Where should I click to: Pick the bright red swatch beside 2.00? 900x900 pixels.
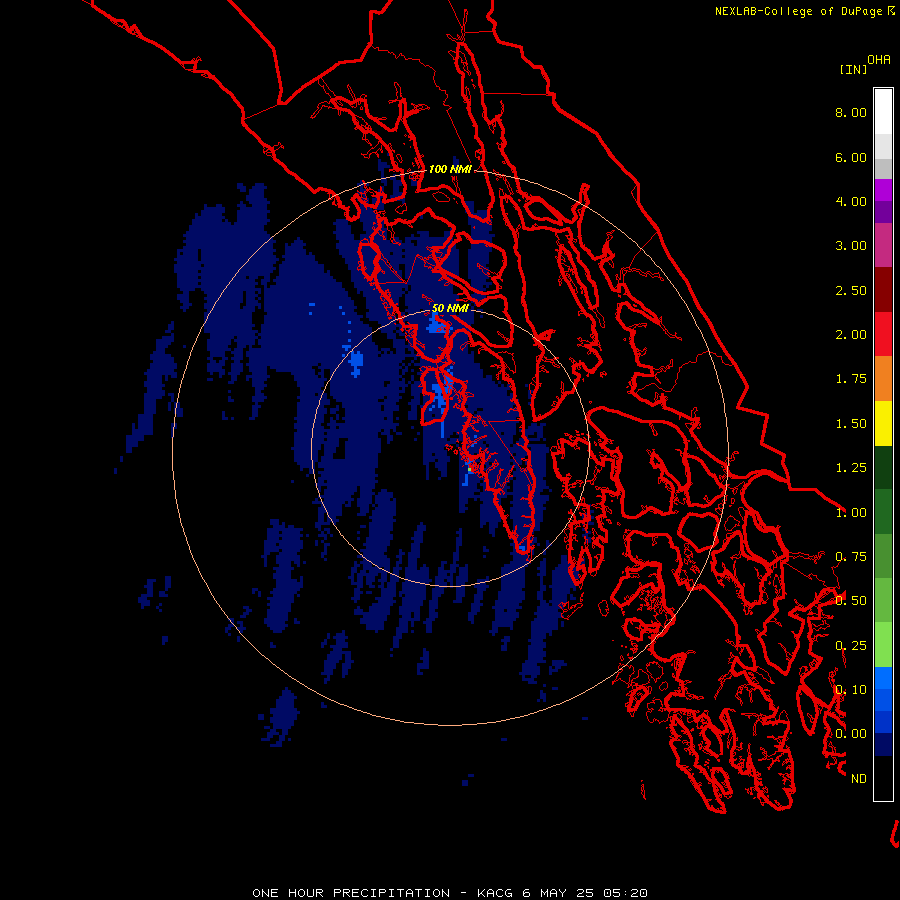(883, 334)
